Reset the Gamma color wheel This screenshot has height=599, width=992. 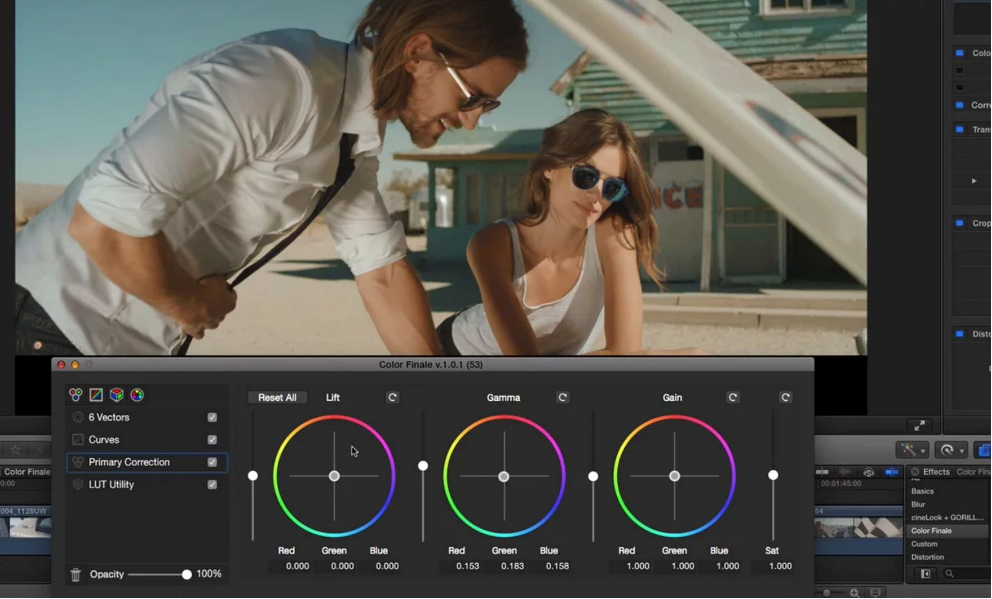[x=563, y=397]
